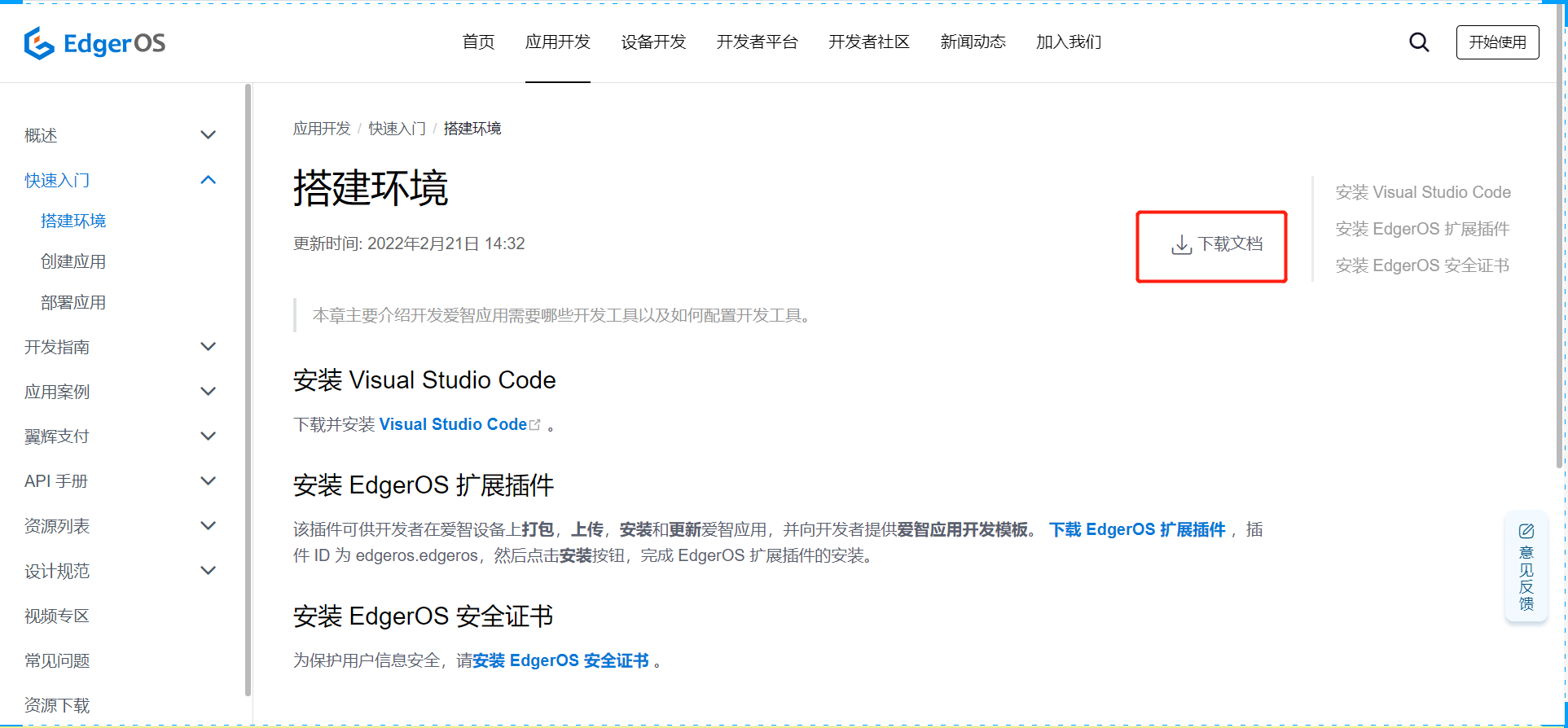
Task: Expand the 资源列表 chevron
Action: 209,526
